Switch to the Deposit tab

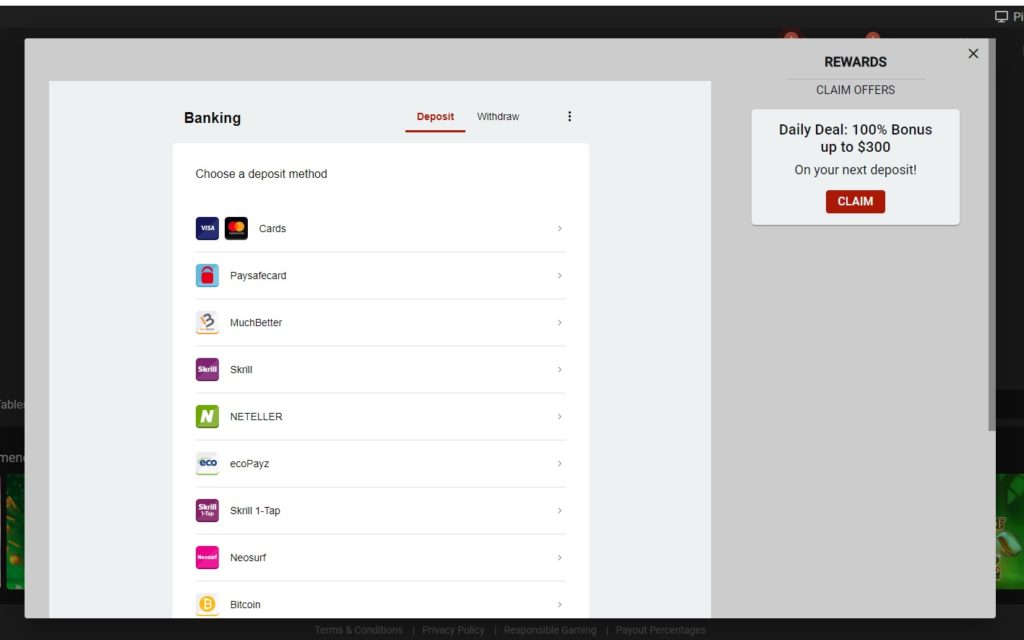click(x=435, y=117)
